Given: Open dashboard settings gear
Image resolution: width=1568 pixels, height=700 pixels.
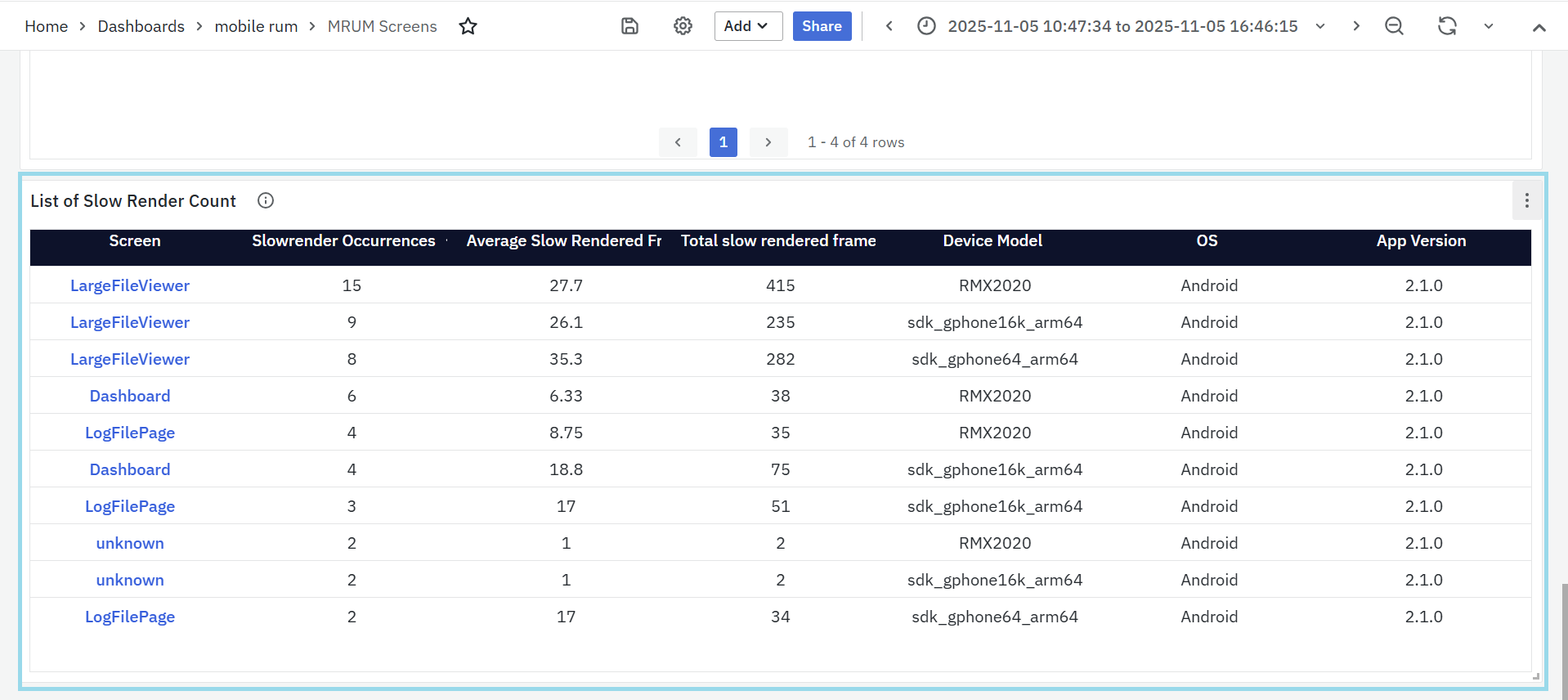Looking at the screenshot, I should 683,26.
